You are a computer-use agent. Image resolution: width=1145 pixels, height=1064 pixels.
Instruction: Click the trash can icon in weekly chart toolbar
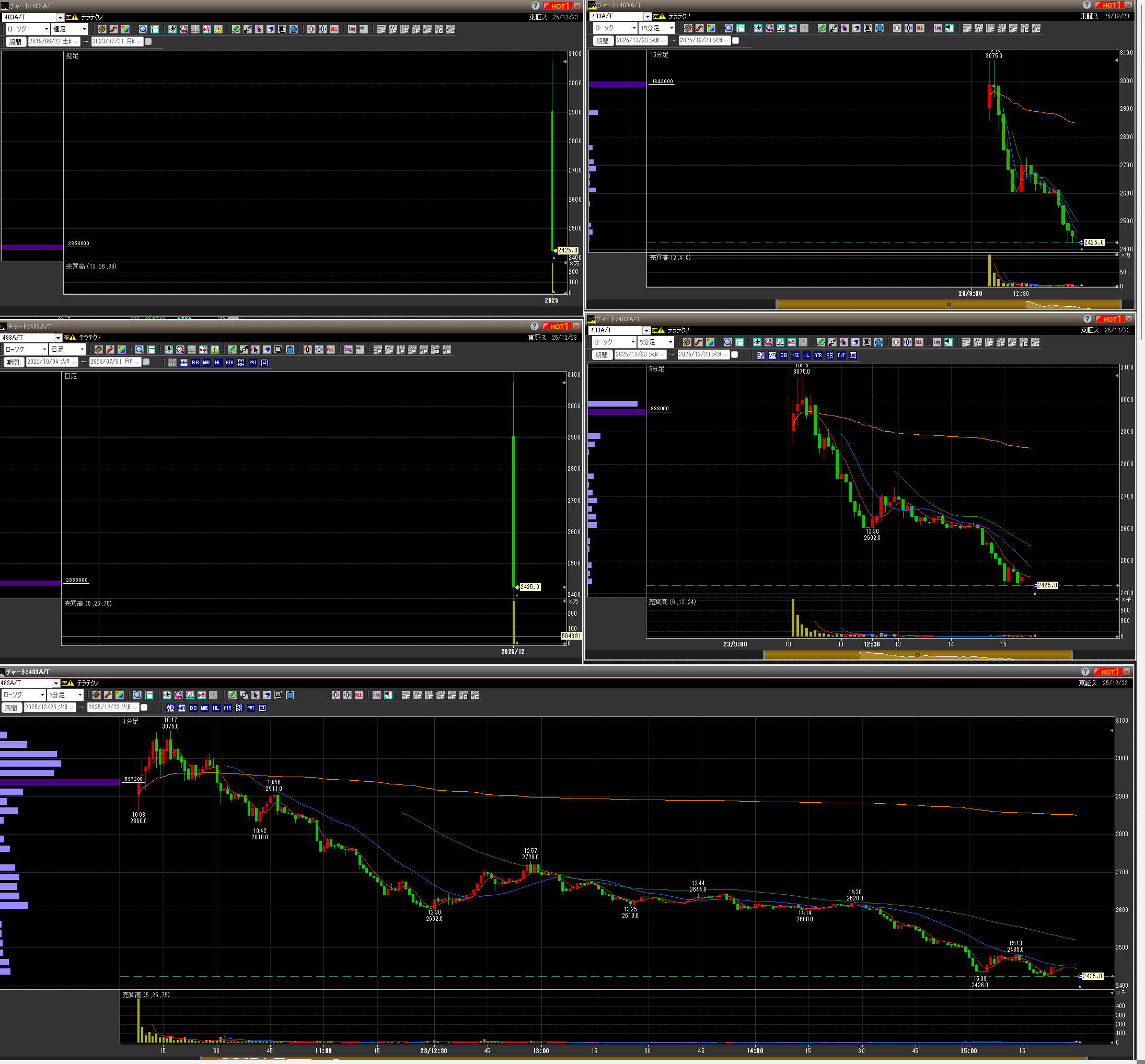[294, 29]
